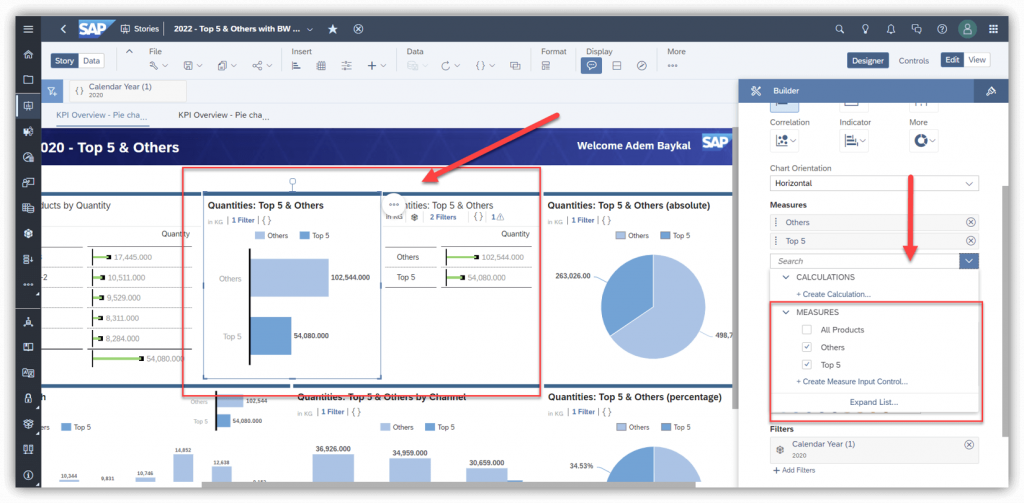This screenshot has height=503, width=1024.
Task: Insert an input control sliders icon
Action: [347, 66]
